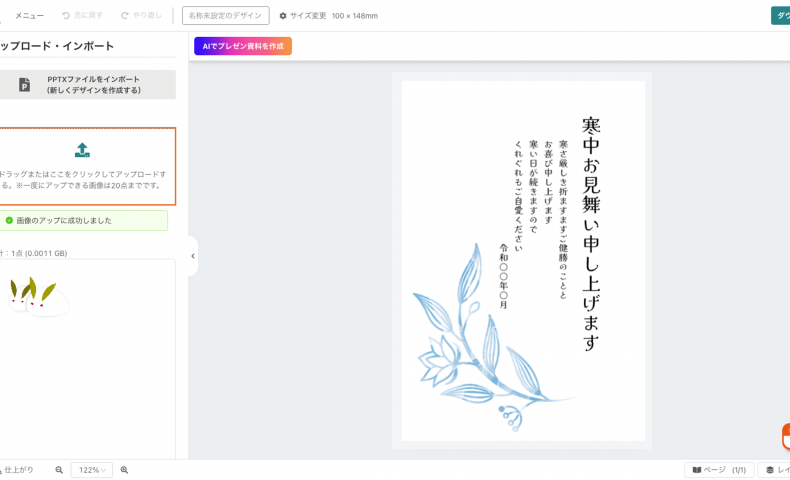Click the green download button

coord(780,16)
